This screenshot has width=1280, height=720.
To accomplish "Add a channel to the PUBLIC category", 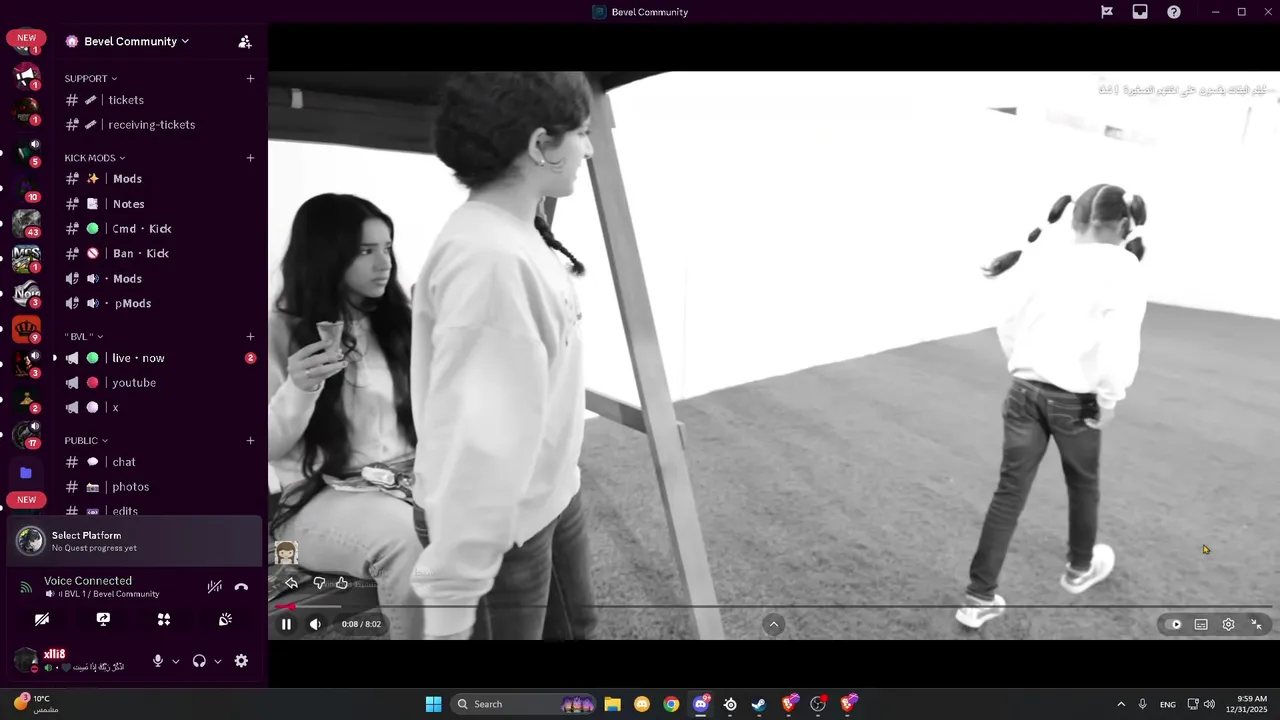I will pos(250,440).
